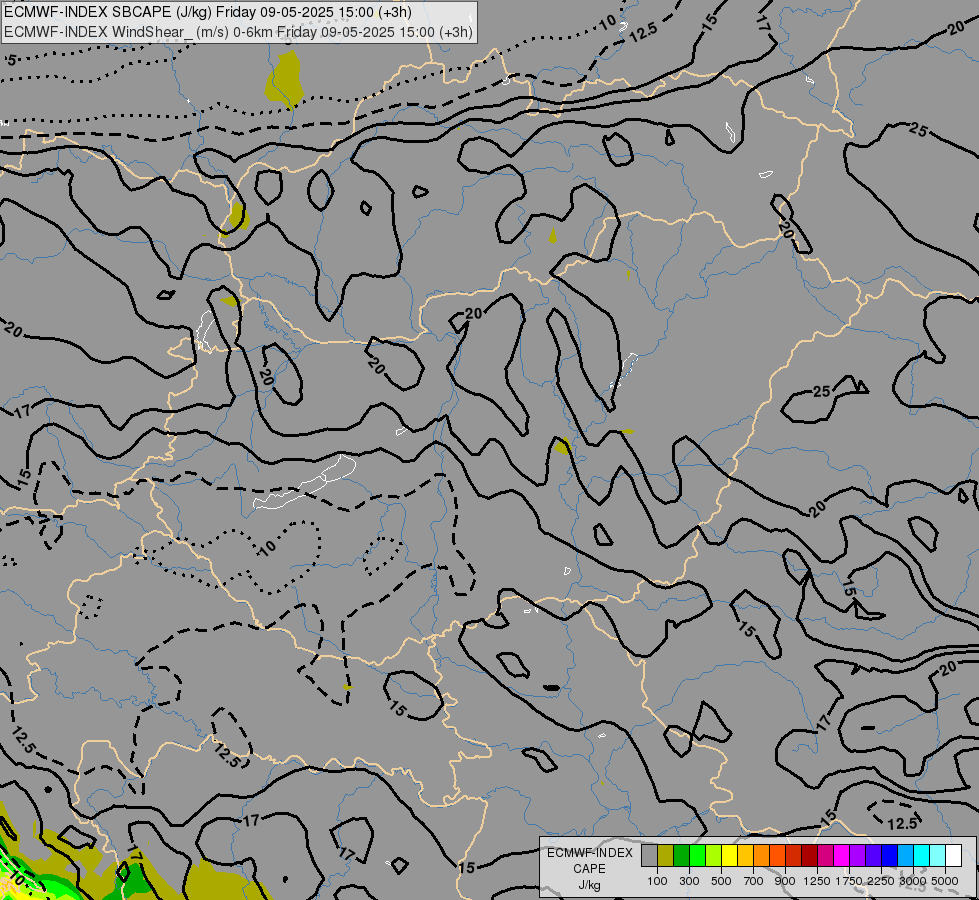Click the lime yellow-green legend swatch
Image resolution: width=979 pixels, height=900 pixels.
(x=714, y=855)
